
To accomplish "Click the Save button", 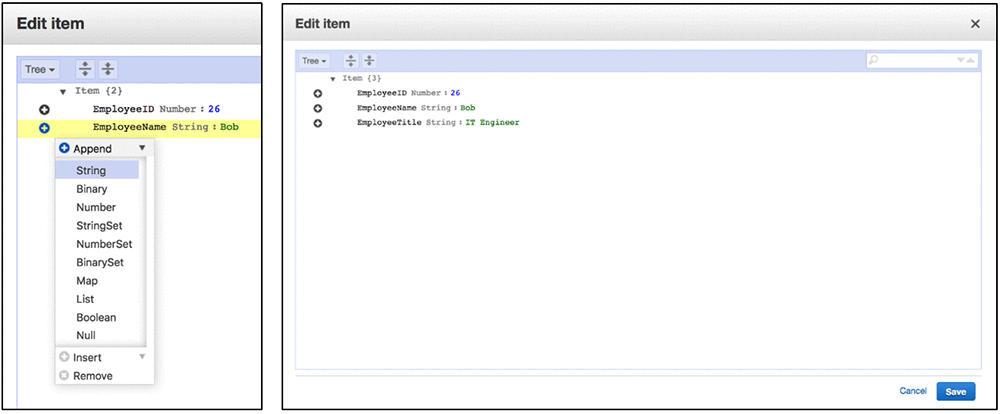I will 955,392.
